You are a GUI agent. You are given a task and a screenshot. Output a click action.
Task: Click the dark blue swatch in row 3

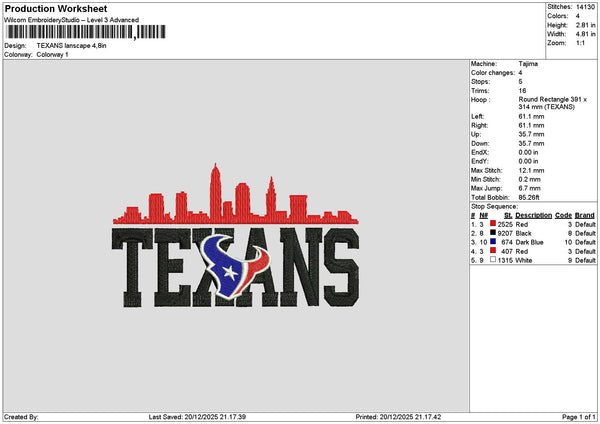[493, 241]
